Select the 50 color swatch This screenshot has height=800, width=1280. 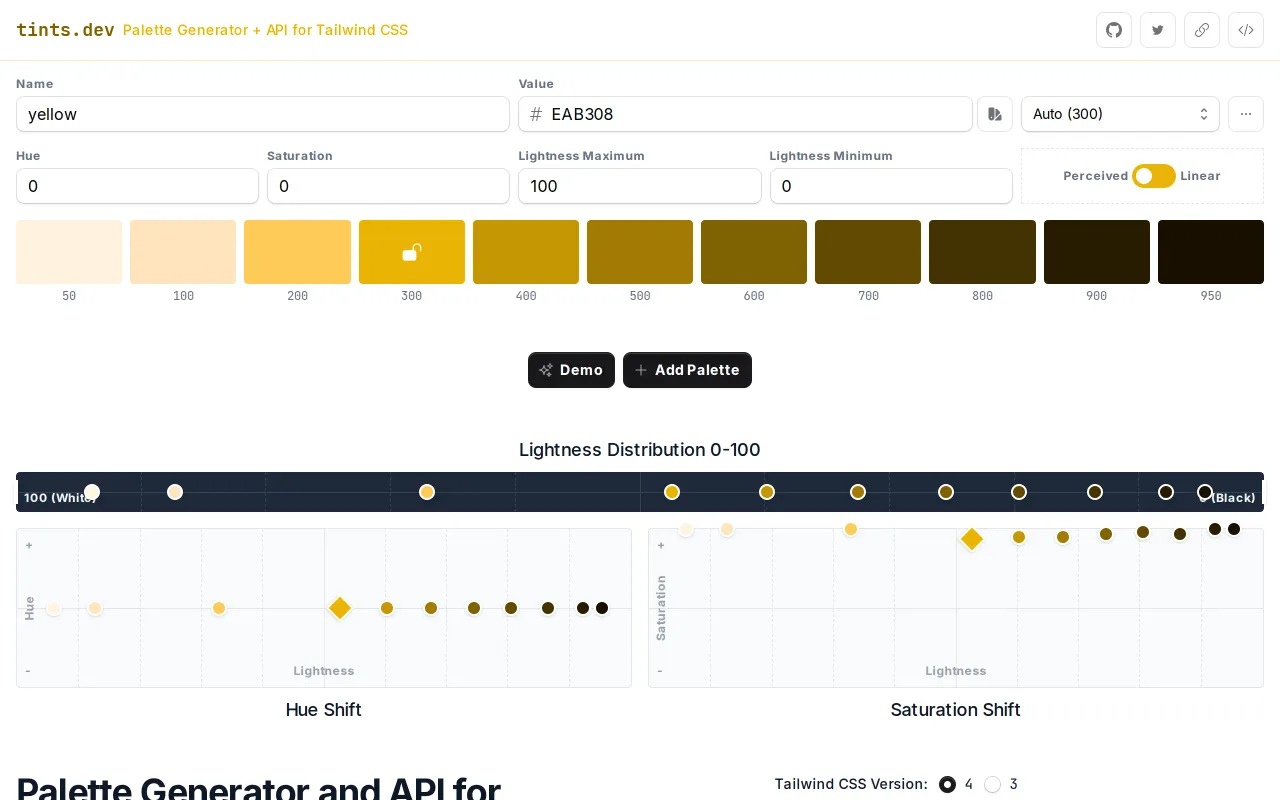[69, 252]
